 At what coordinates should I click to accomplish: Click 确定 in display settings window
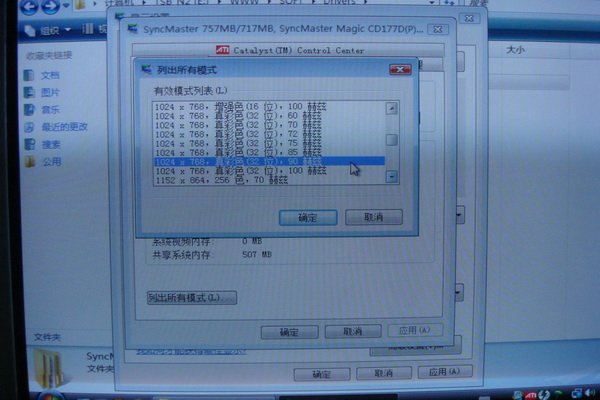(322, 374)
